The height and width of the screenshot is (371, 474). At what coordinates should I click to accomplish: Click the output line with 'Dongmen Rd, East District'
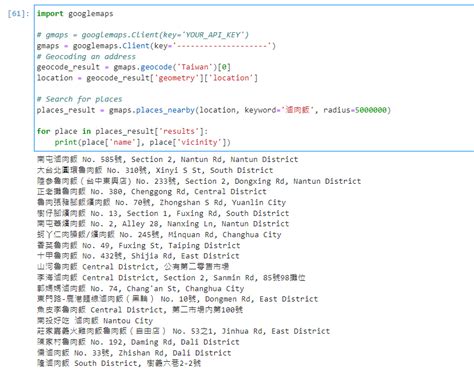coord(177,299)
